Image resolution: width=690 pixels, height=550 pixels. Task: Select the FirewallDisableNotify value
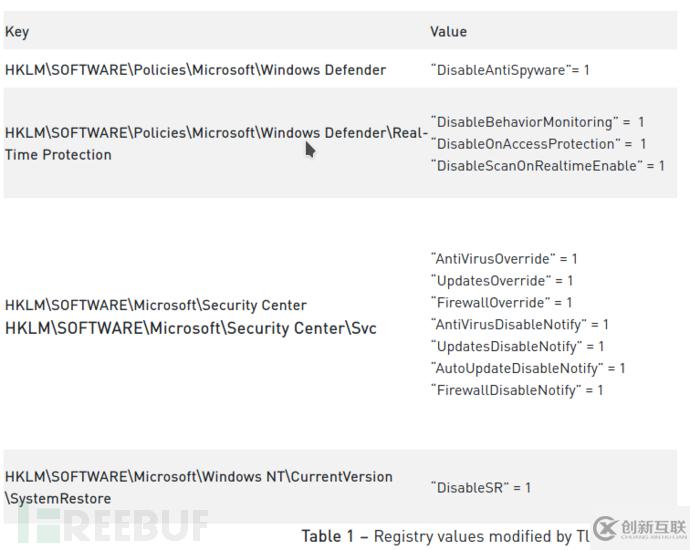[517, 390]
